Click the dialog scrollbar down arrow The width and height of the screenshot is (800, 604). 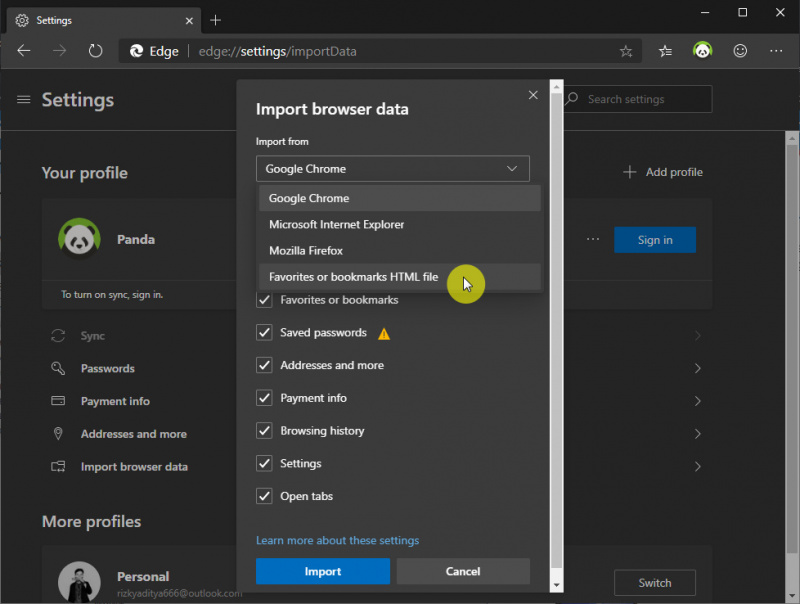coord(557,585)
